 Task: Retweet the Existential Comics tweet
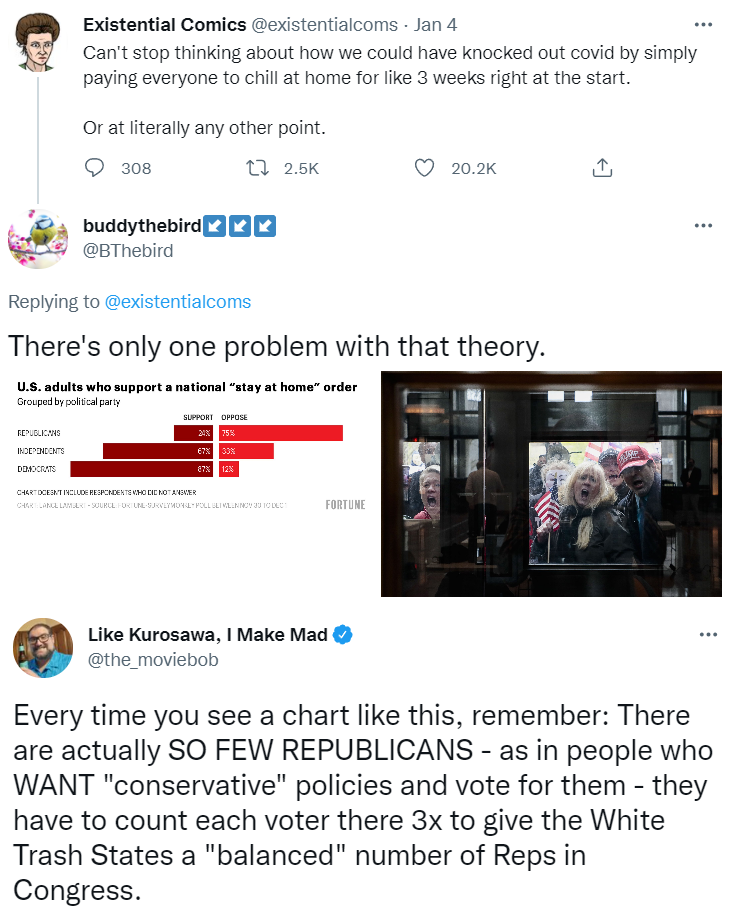click(257, 168)
